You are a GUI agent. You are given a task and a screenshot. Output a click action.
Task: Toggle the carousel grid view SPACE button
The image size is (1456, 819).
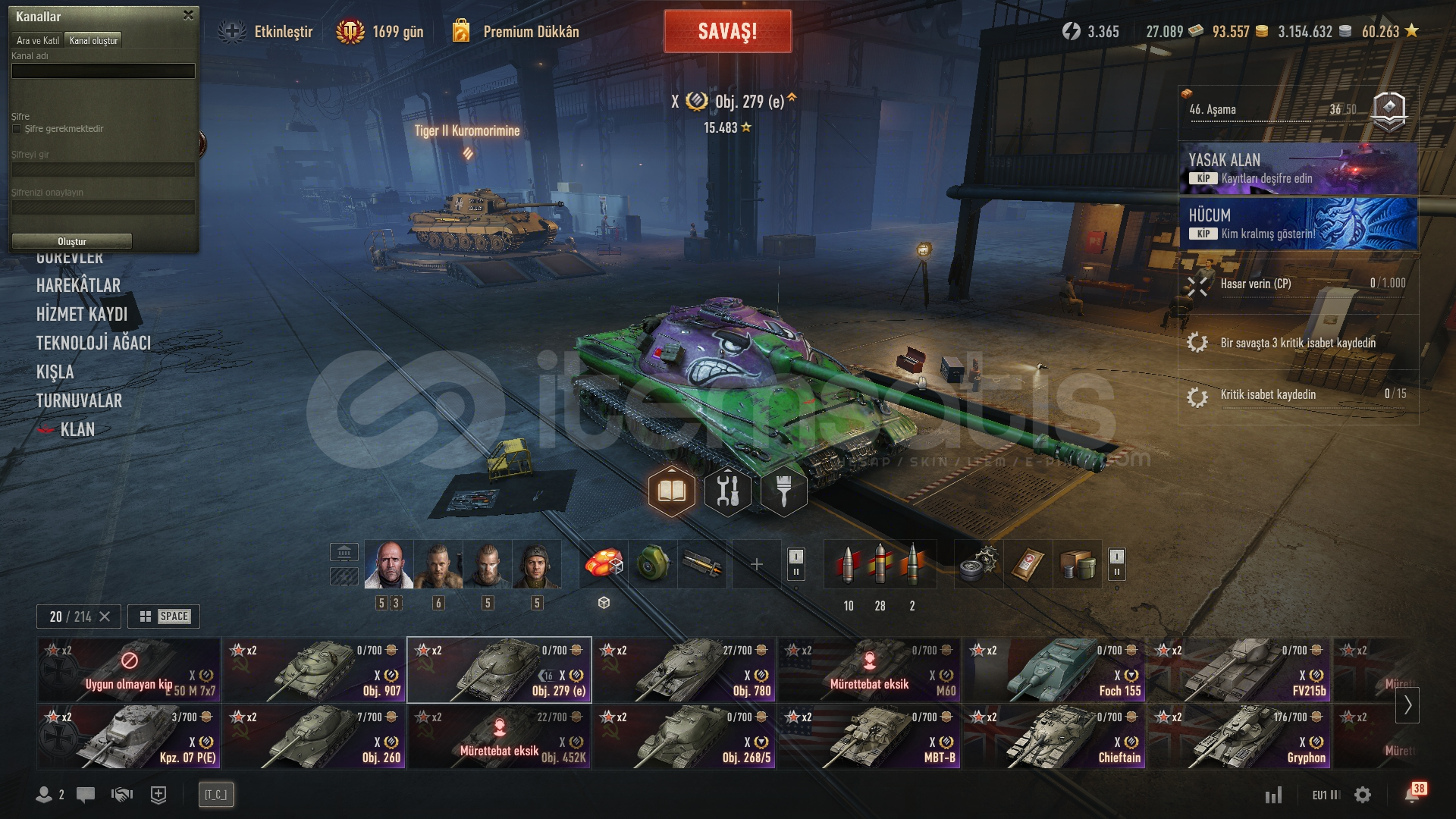164,617
